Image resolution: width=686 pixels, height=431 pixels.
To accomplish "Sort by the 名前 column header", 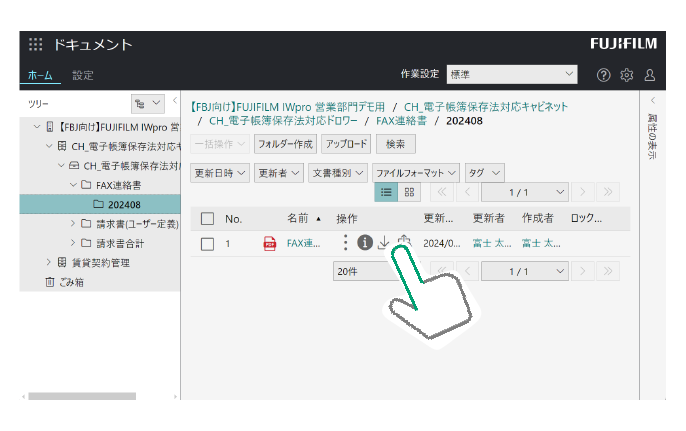I will pyautogui.click(x=298, y=218).
